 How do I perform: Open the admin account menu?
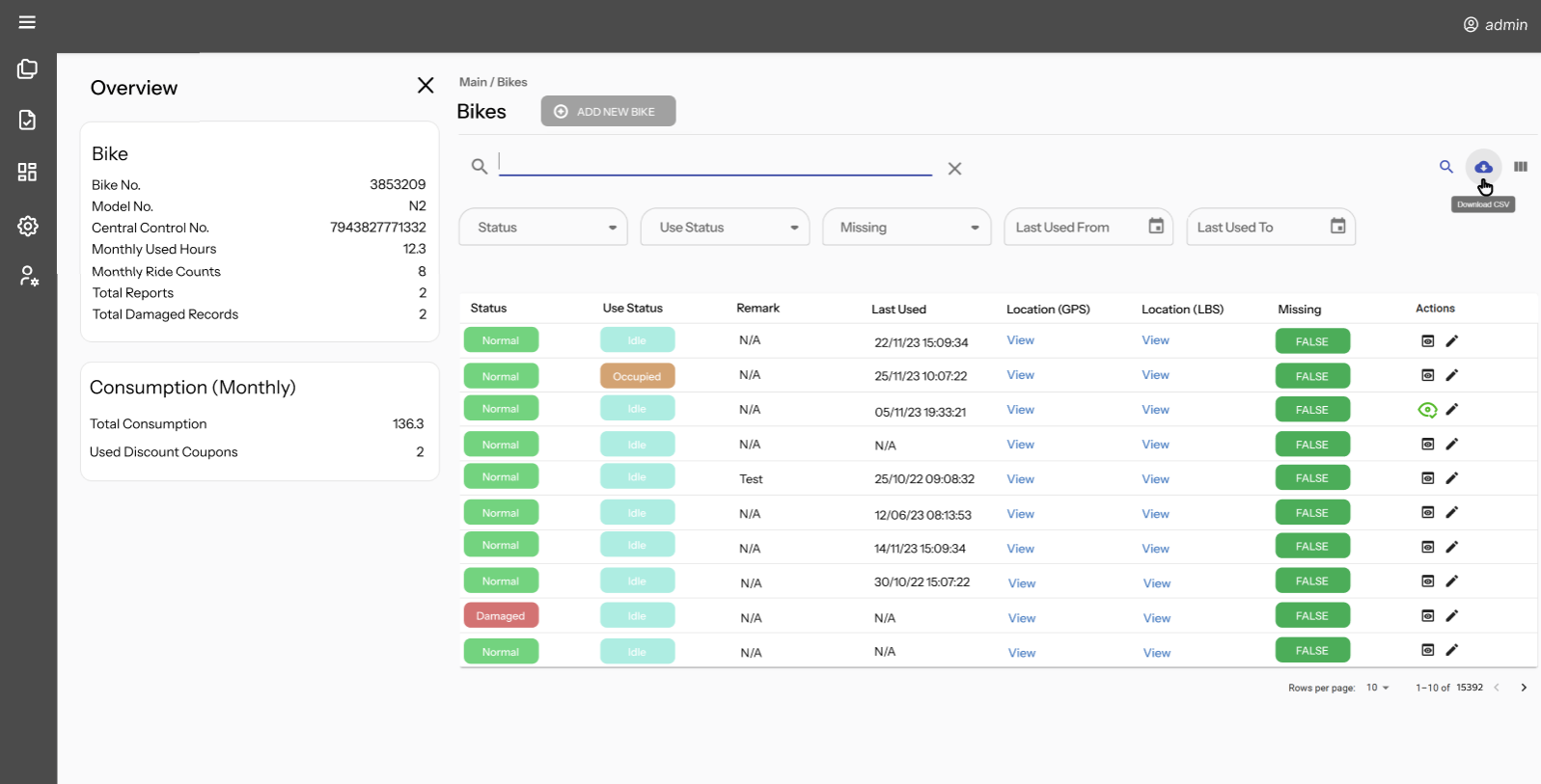(x=1496, y=25)
